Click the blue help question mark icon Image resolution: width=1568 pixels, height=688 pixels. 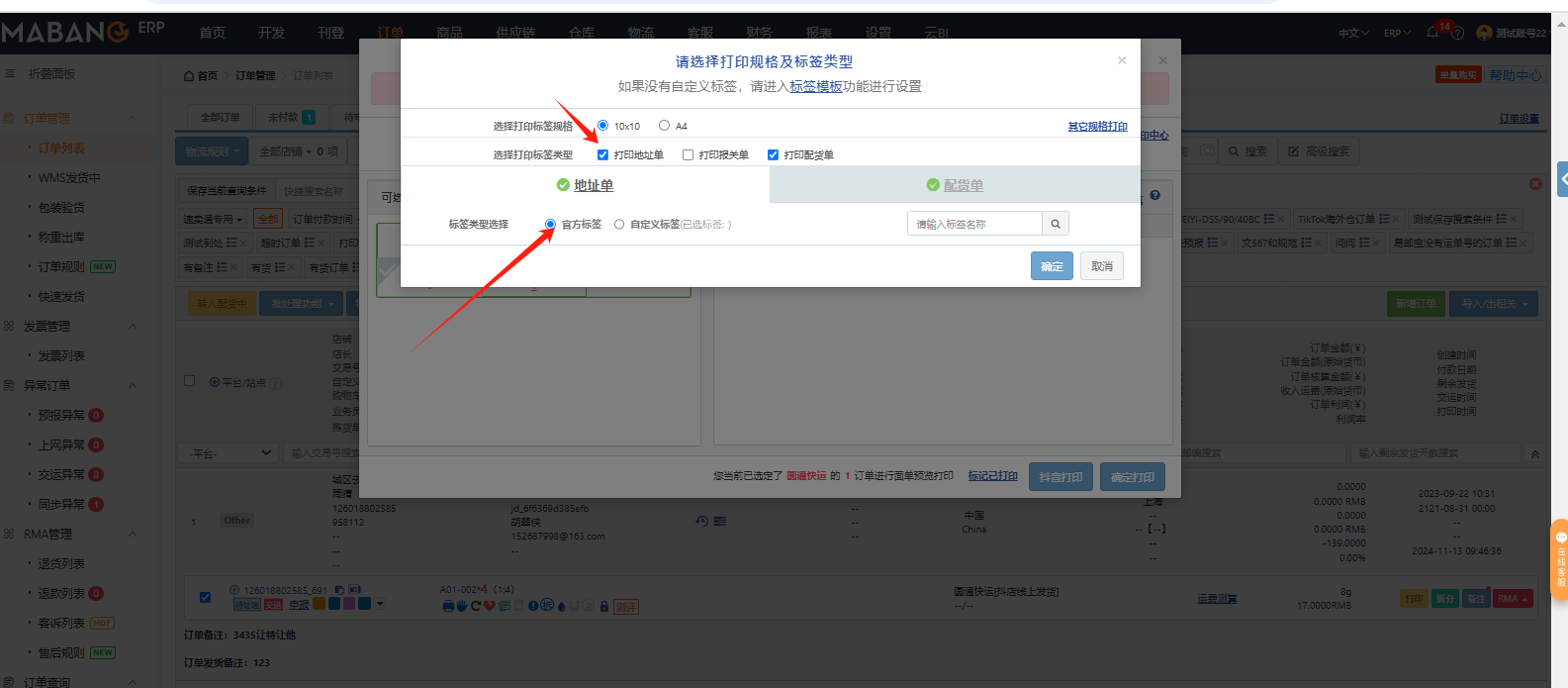[1154, 196]
